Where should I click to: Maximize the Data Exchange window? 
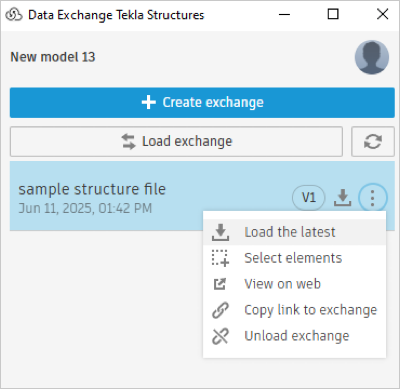pos(333,14)
